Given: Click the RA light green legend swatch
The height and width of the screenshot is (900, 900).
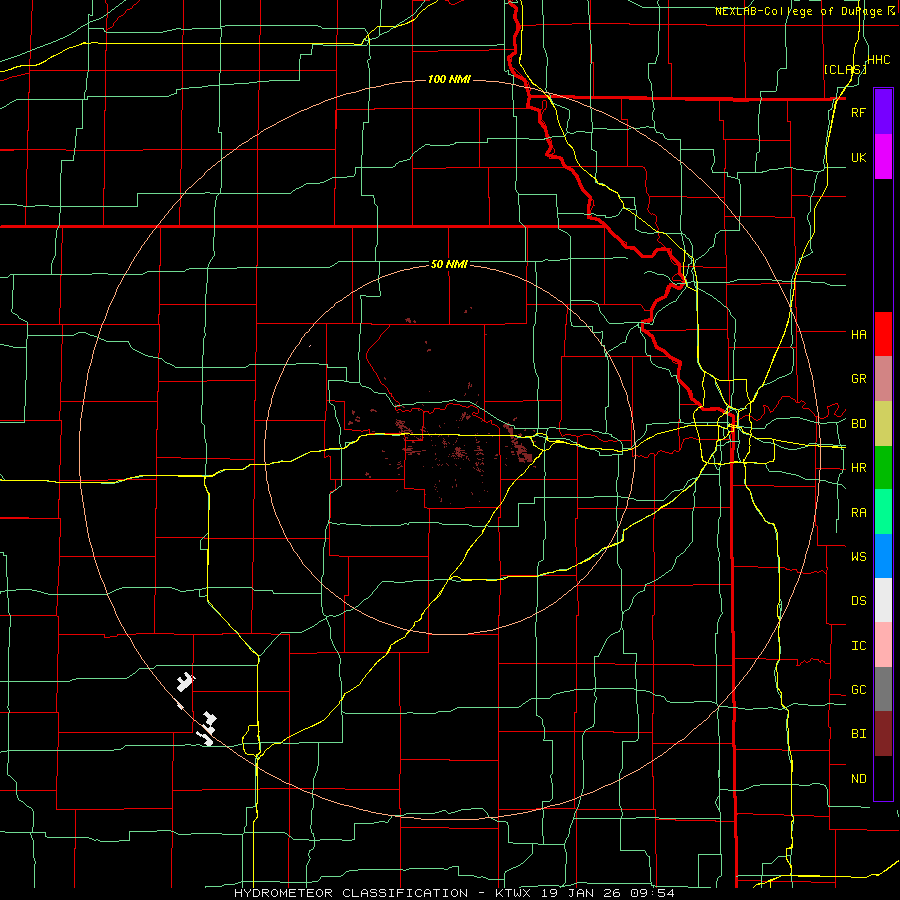Looking at the screenshot, I should tap(883, 512).
